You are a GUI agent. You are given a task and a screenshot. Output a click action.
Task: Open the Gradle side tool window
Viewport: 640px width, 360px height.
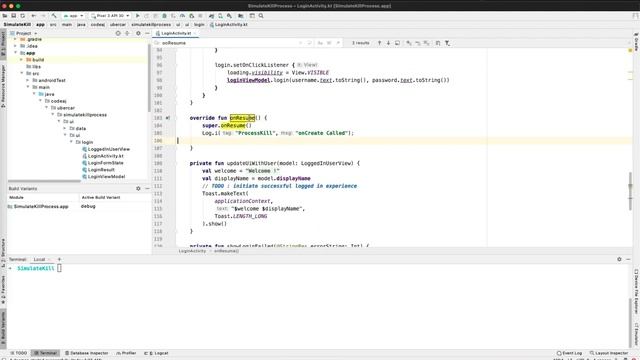pos(636,42)
